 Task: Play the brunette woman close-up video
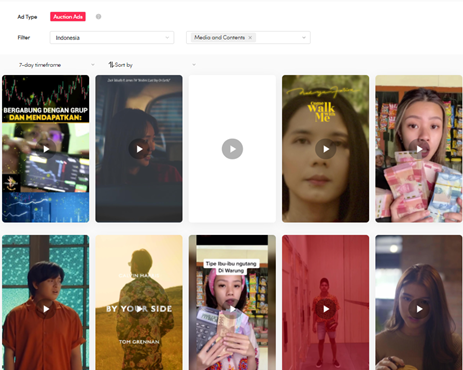[419, 309]
